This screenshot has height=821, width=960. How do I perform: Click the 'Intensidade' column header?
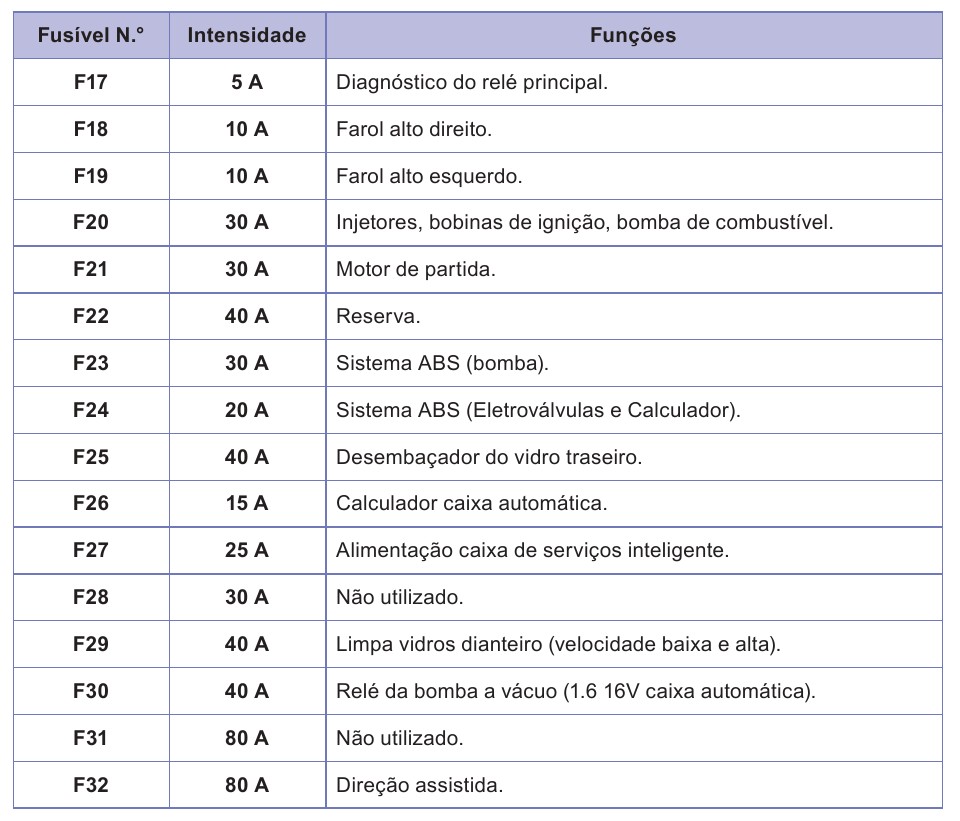(x=246, y=35)
